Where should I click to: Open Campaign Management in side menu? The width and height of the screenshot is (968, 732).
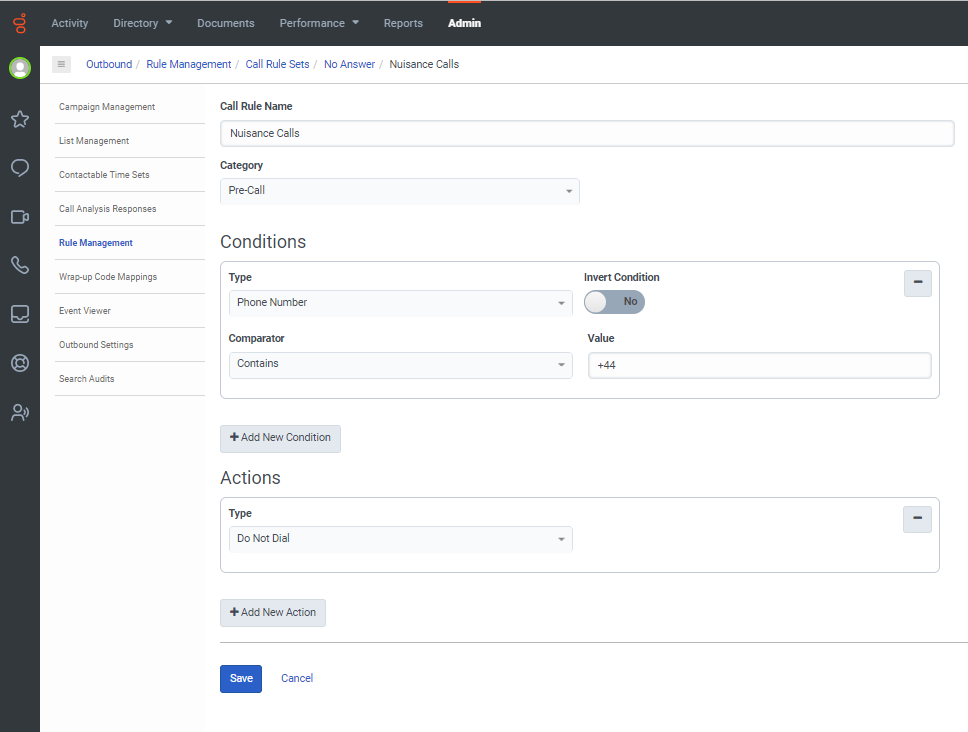[107, 107]
